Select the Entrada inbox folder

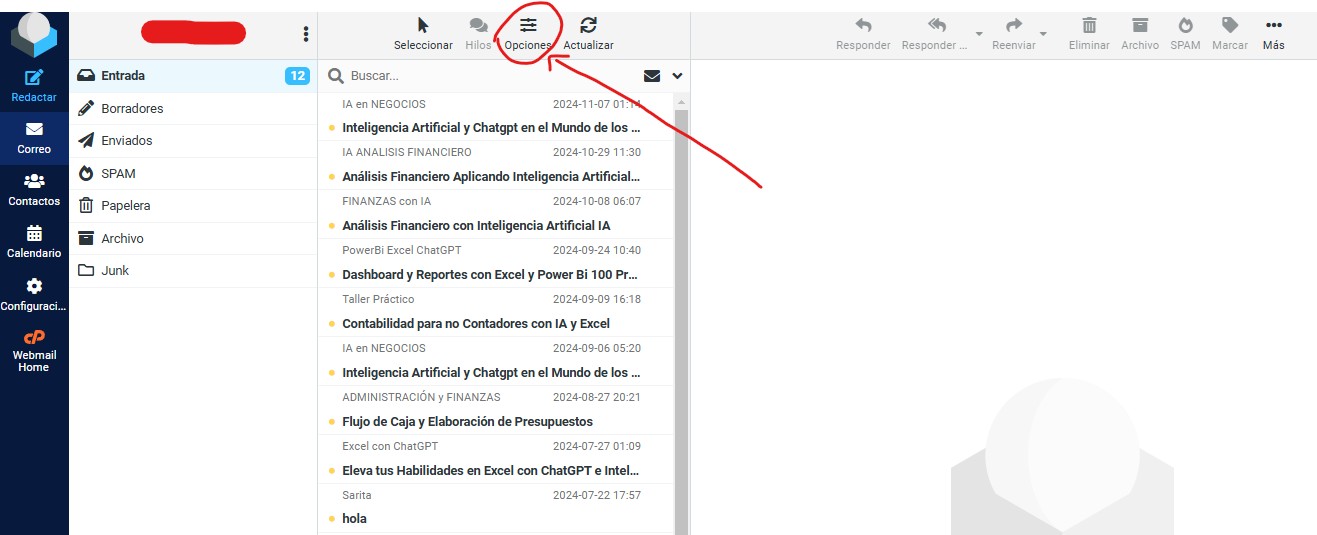point(193,76)
